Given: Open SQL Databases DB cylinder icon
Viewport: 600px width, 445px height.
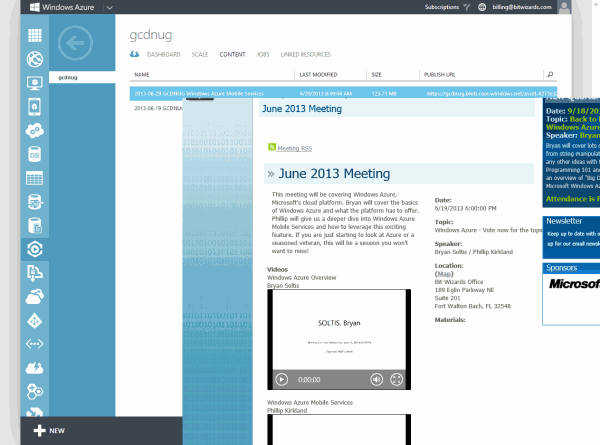Looking at the screenshot, I should tap(34, 155).
